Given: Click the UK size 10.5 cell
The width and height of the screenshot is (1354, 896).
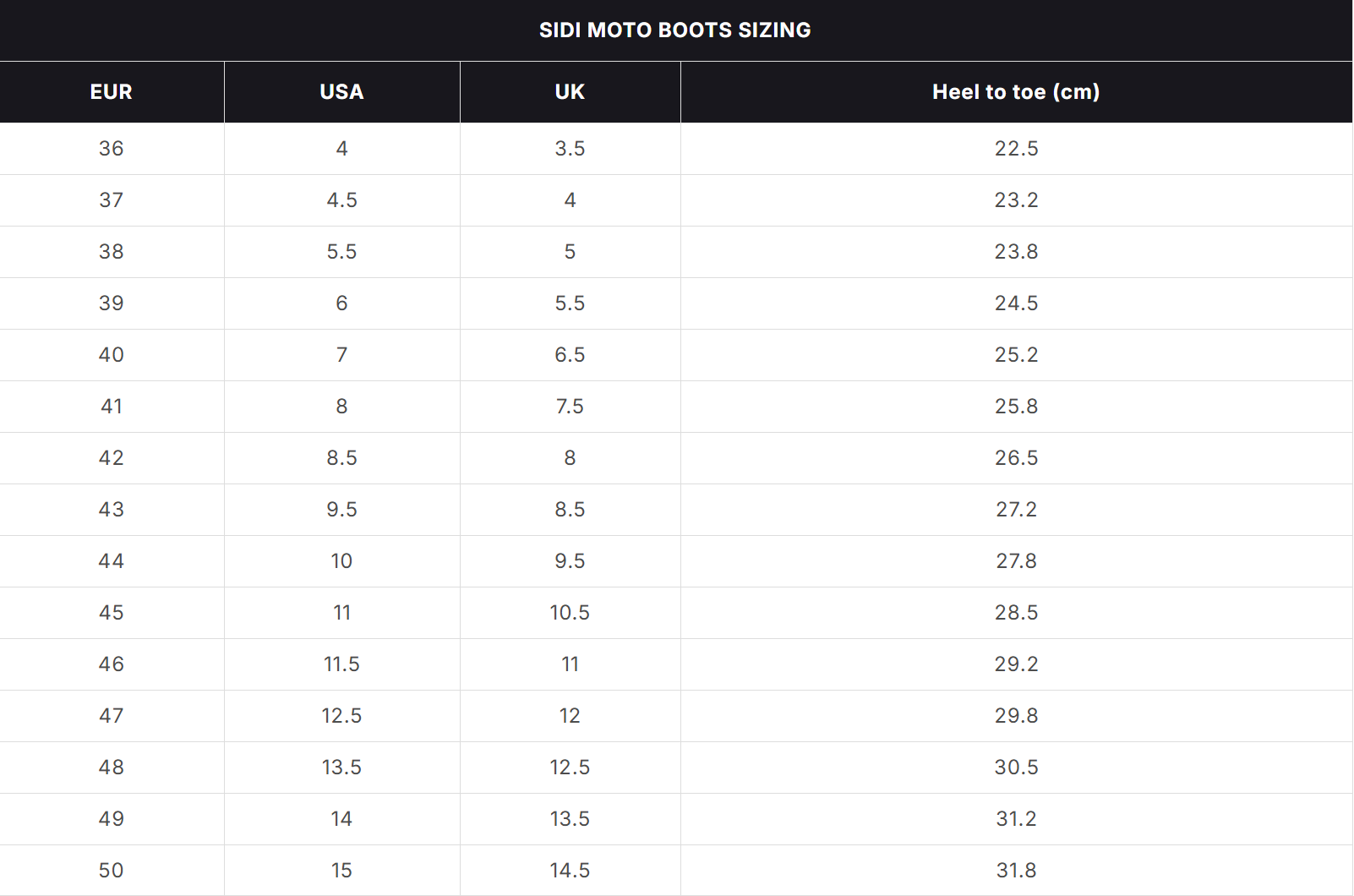Looking at the screenshot, I should pos(570,613).
